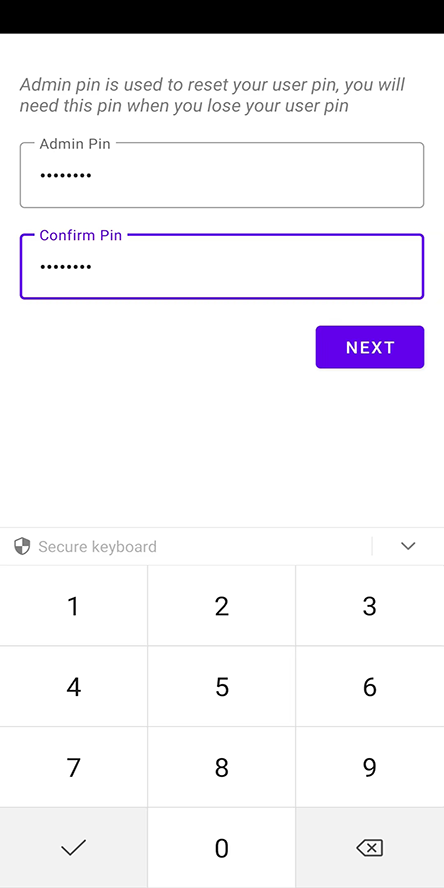The width and height of the screenshot is (444, 888).
Task: Tap digit 2 on the keypad
Action: (222, 606)
